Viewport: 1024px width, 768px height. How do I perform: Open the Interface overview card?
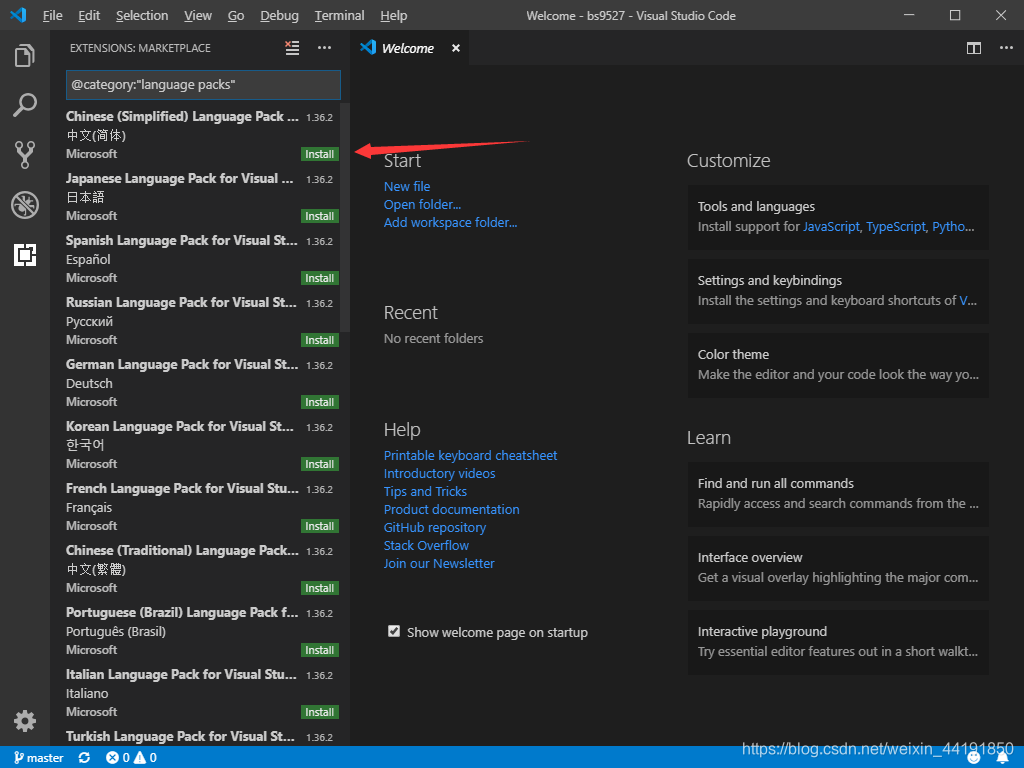(x=838, y=568)
